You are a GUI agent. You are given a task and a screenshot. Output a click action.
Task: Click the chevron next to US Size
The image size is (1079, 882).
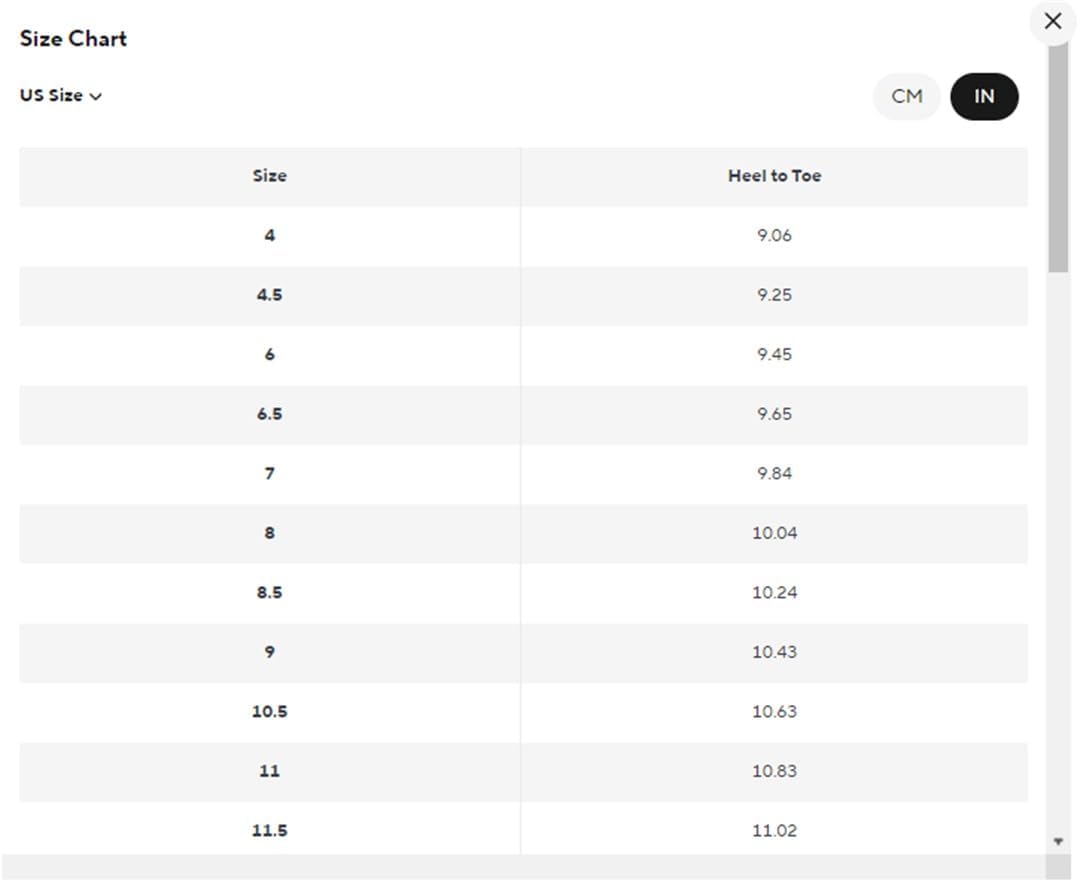pyautogui.click(x=96, y=96)
